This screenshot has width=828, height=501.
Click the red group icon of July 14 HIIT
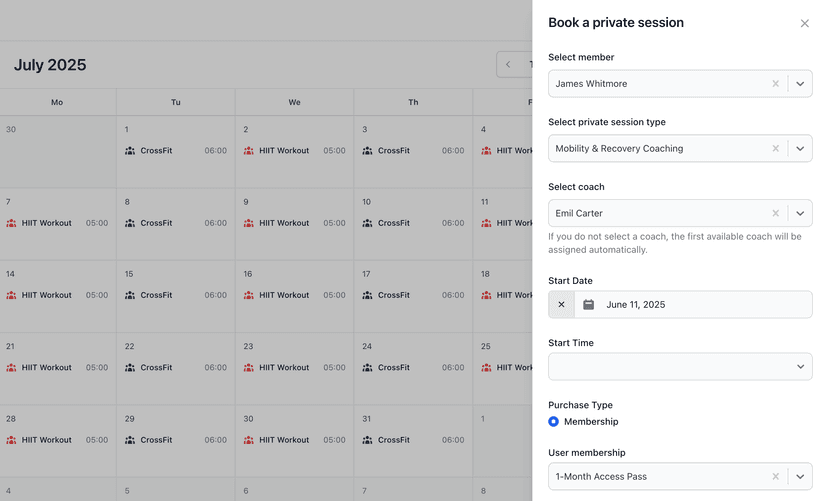(x=11, y=296)
